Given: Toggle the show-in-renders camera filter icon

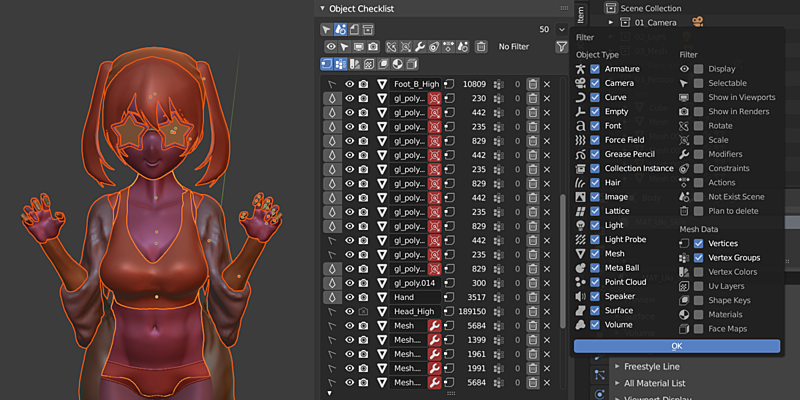Looking at the screenshot, I should click(x=373, y=47).
